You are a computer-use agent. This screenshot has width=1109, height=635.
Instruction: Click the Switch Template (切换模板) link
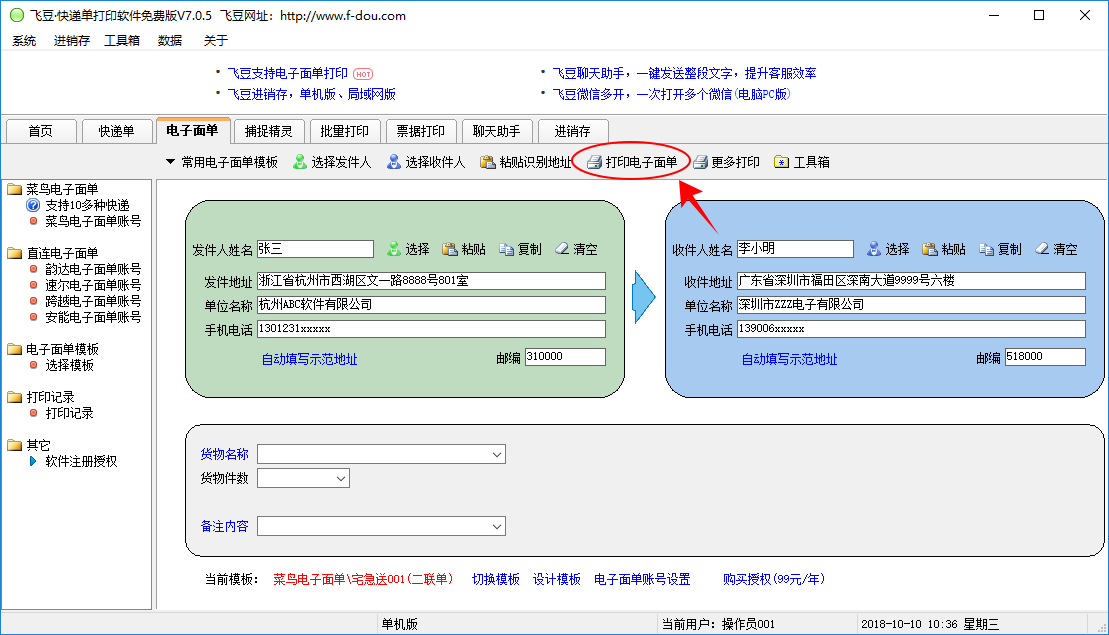pos(496,579)
